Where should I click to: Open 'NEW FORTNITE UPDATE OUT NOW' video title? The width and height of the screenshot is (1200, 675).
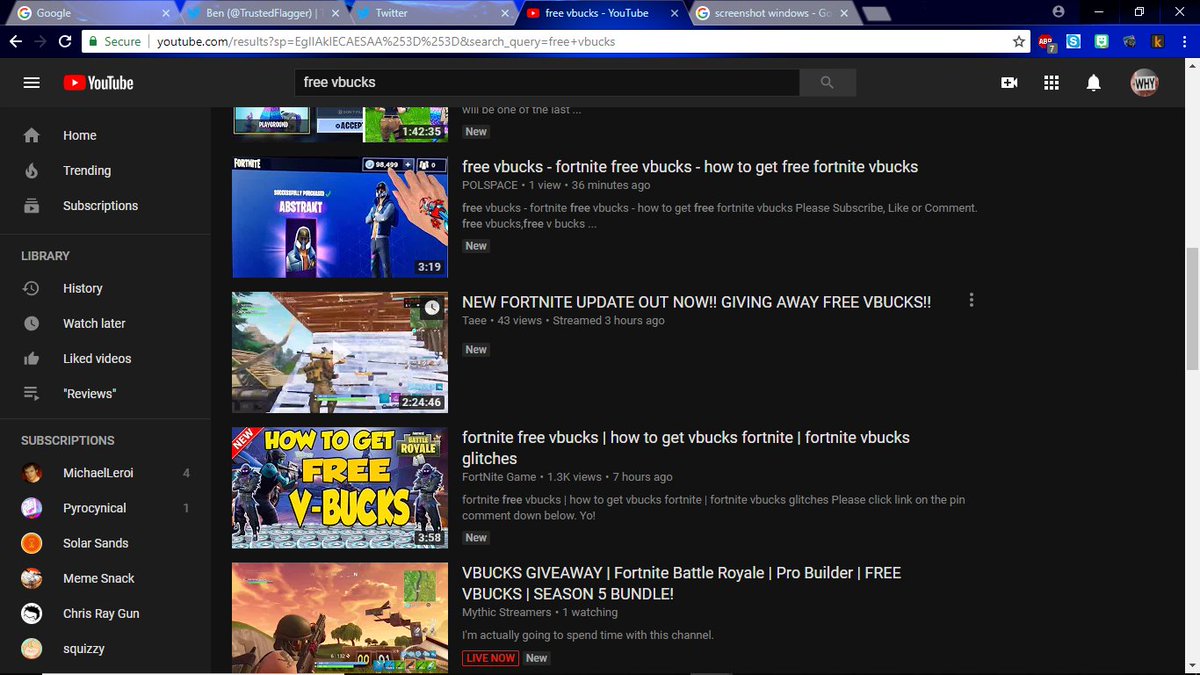pos(696,302)
